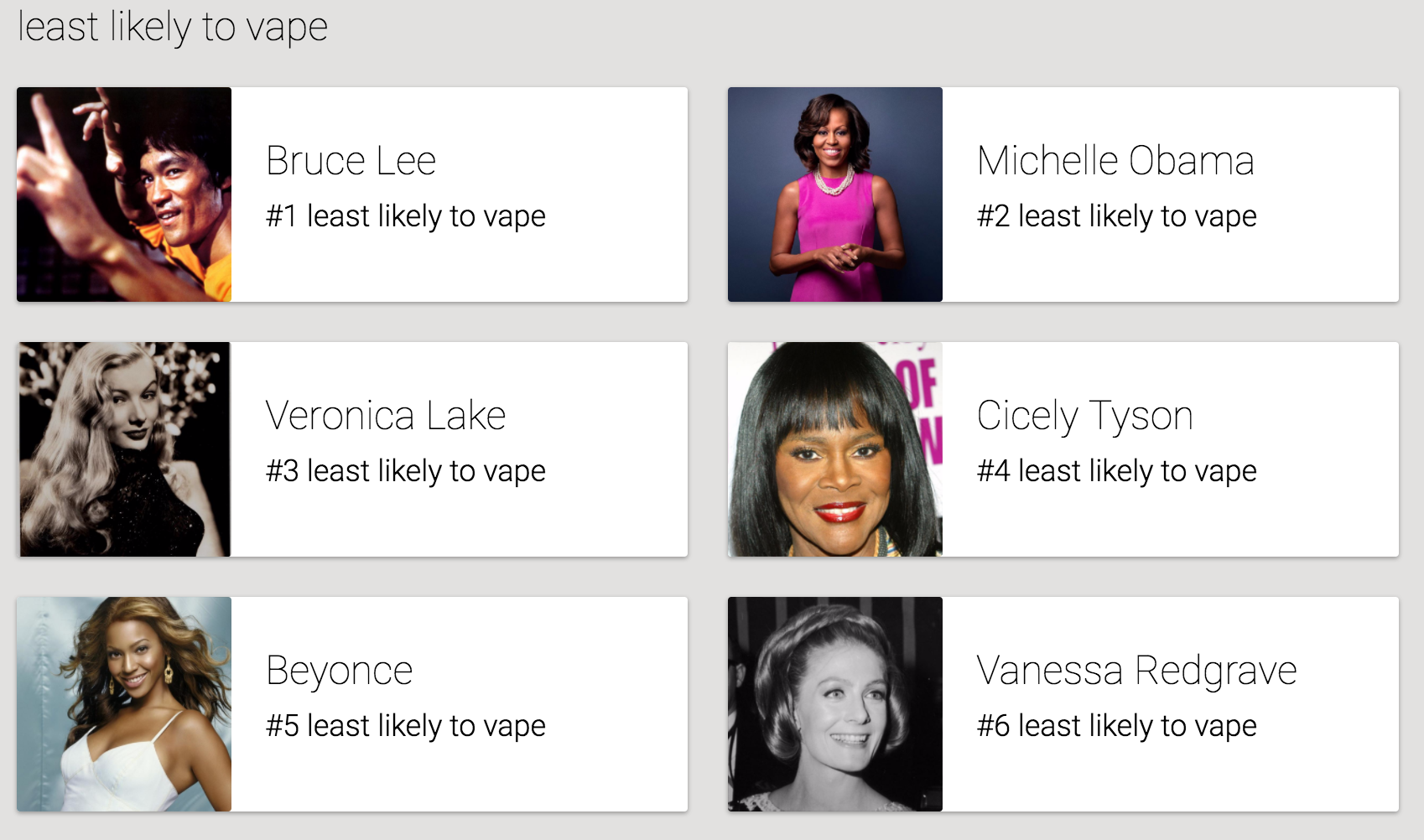The height and width of the screenshot is (840, 1424).
Task: Click '#2 least likely to vape' text
Action: point(1117,216)
